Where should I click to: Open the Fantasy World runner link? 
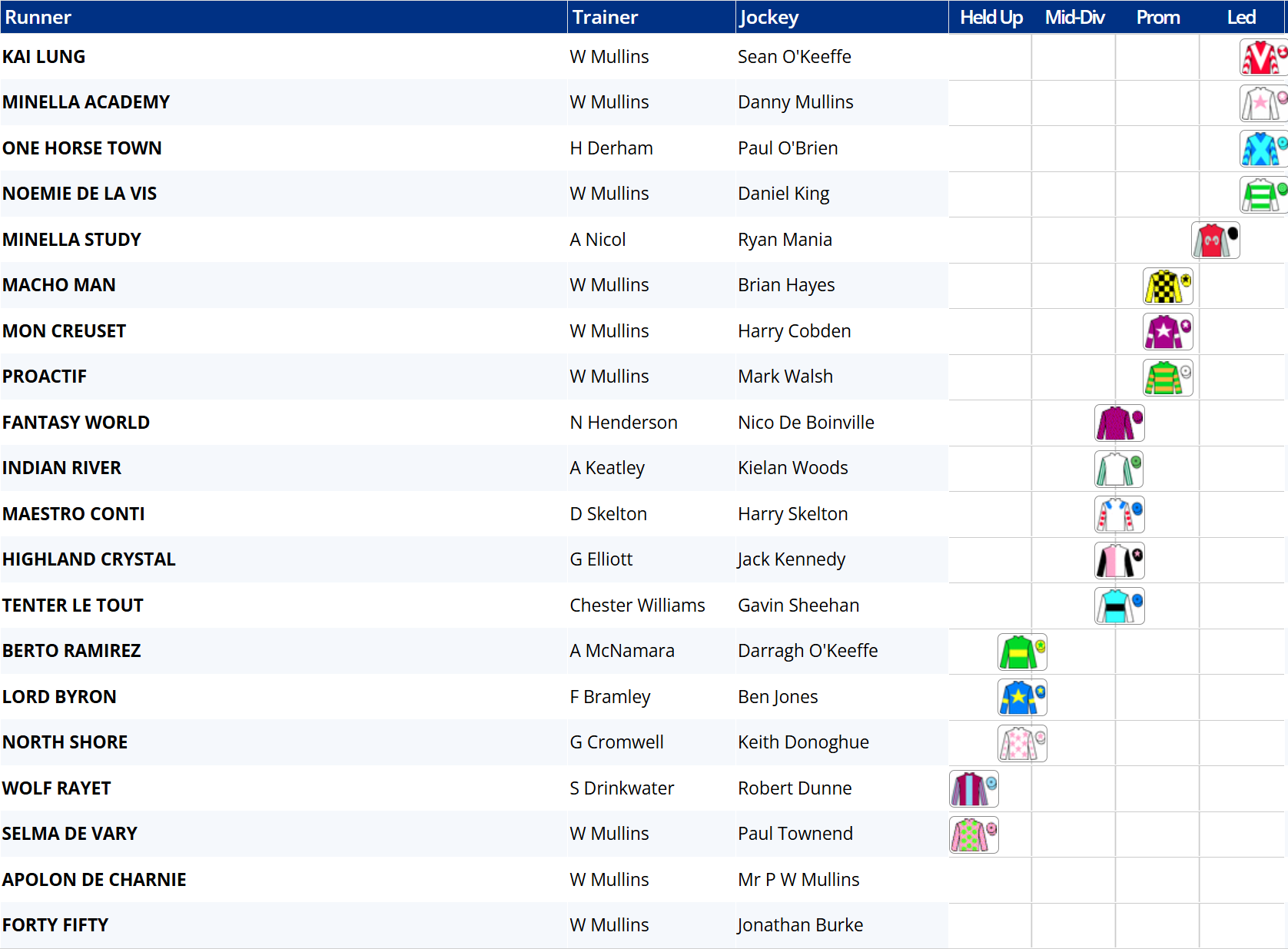[x=76, y=423]
